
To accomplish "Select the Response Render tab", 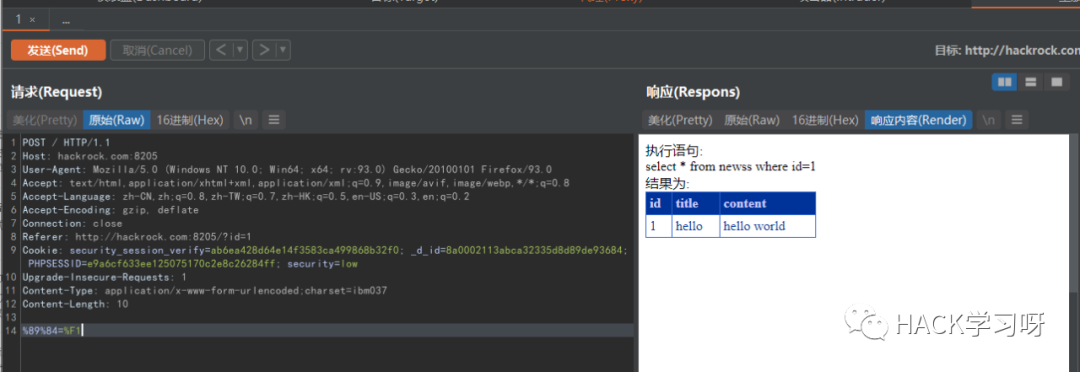I will pos(918,120).
